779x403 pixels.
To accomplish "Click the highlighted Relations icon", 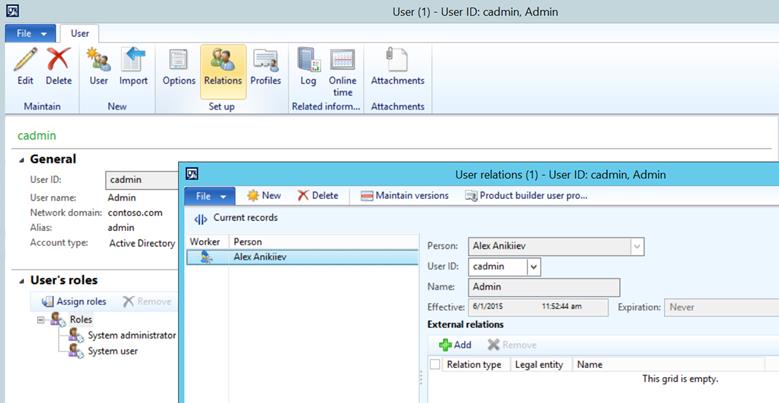I will 223,59.
